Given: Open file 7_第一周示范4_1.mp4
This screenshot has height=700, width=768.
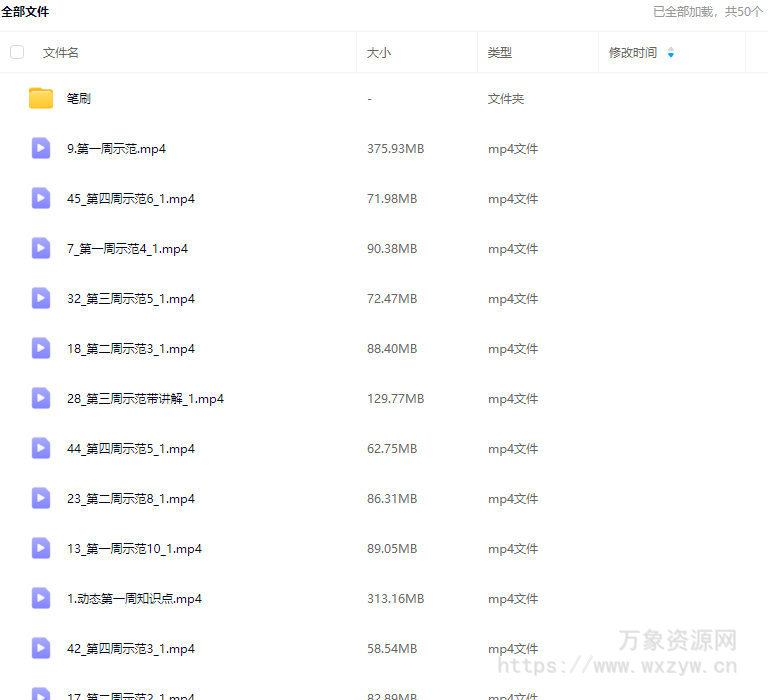Looking at the screenshot, I should 127,249.
